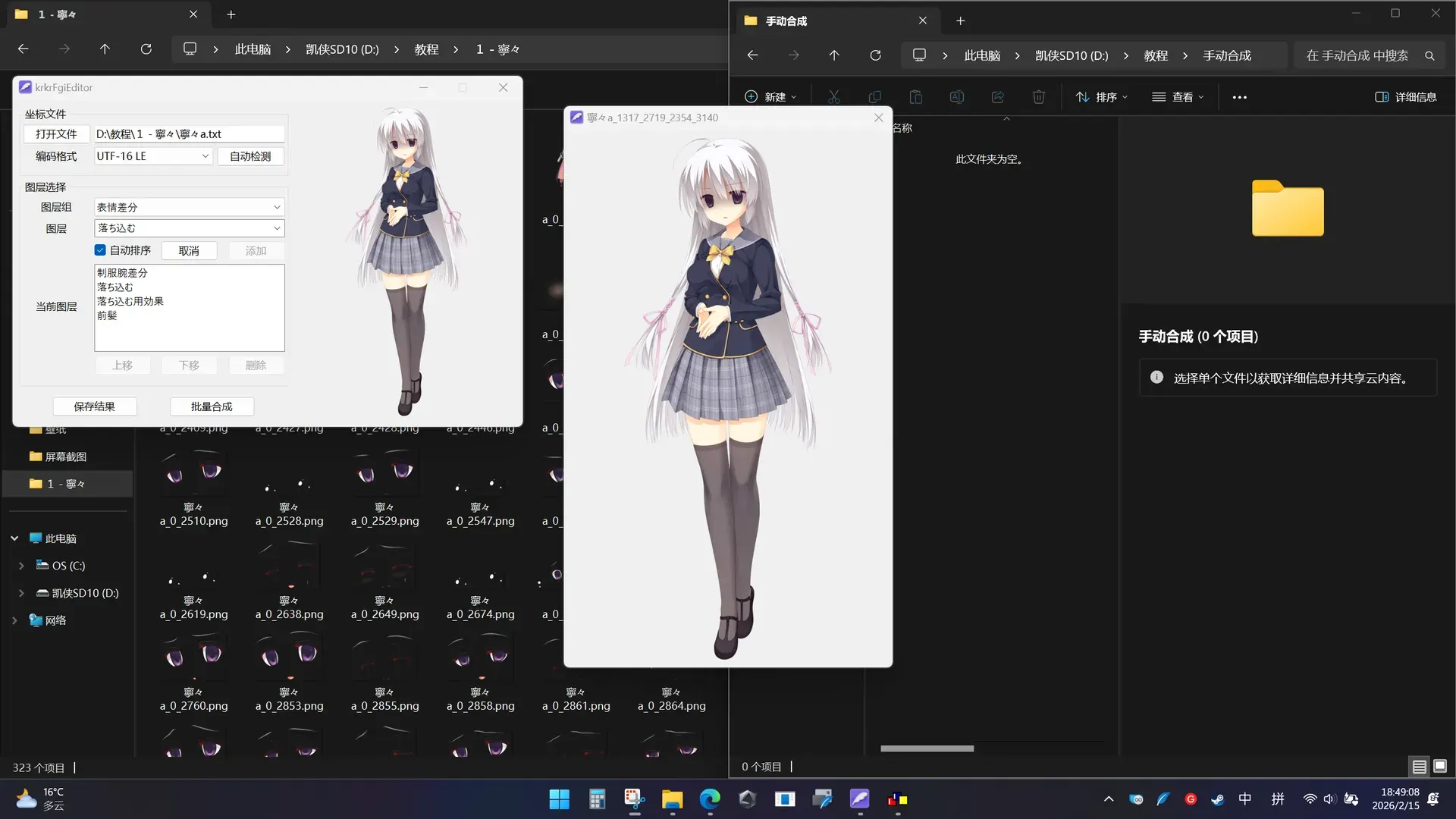Open the clock showing 18:49:08
1456x819 pixels.
(1395, 799)
